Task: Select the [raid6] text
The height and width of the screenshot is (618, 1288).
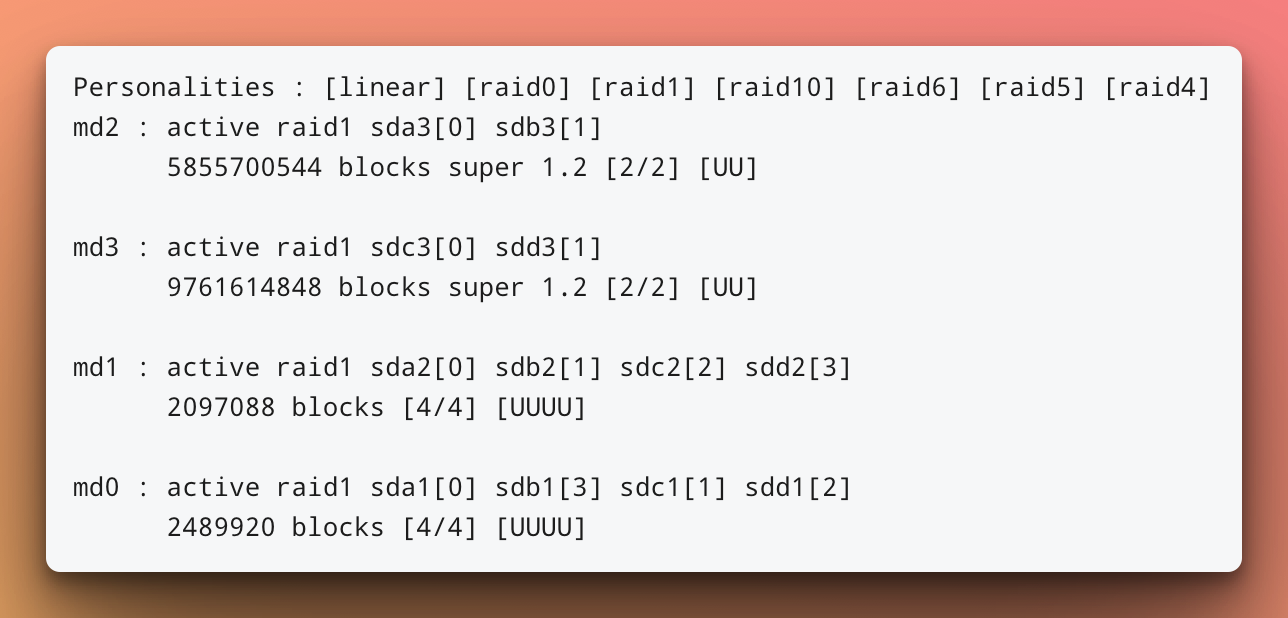Action: (908, 88)
